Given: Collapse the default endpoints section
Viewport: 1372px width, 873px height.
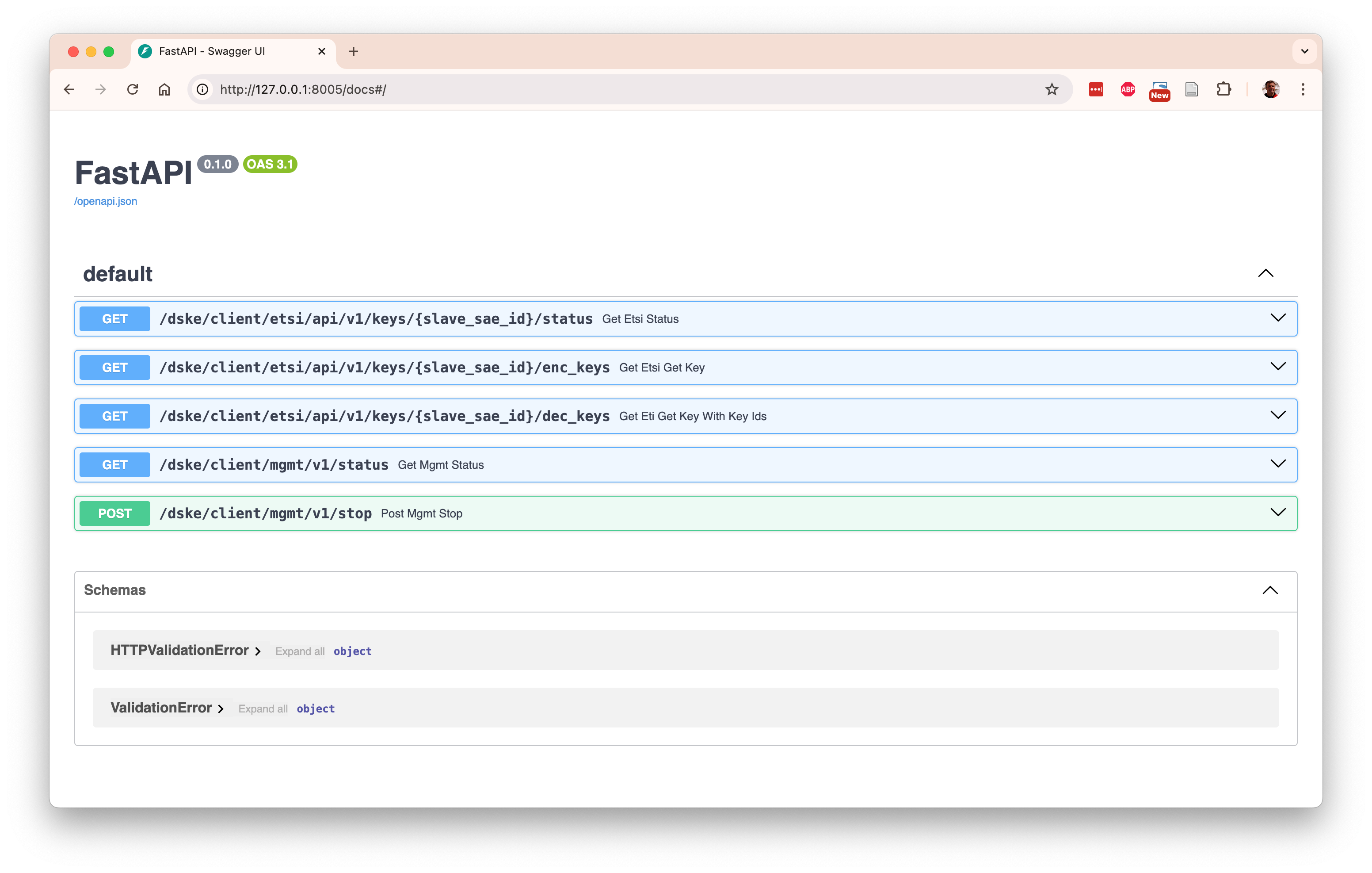Looking at the screenshot, I should coord(1266,273).
